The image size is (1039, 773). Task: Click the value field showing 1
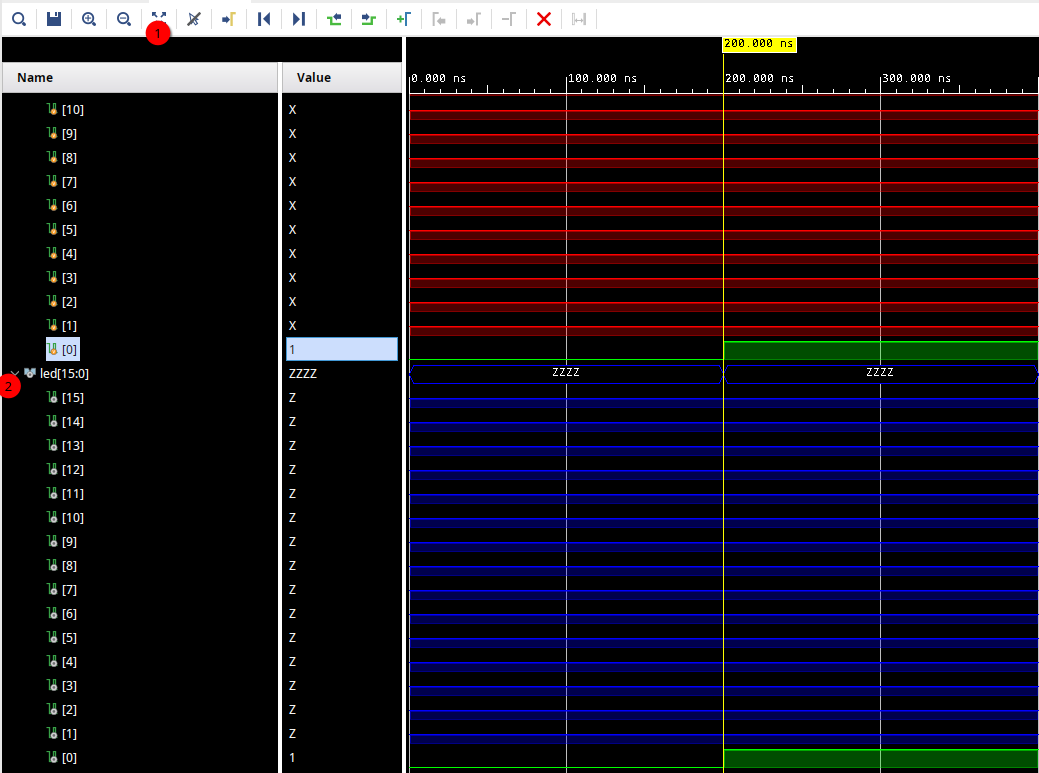[341, 349]
